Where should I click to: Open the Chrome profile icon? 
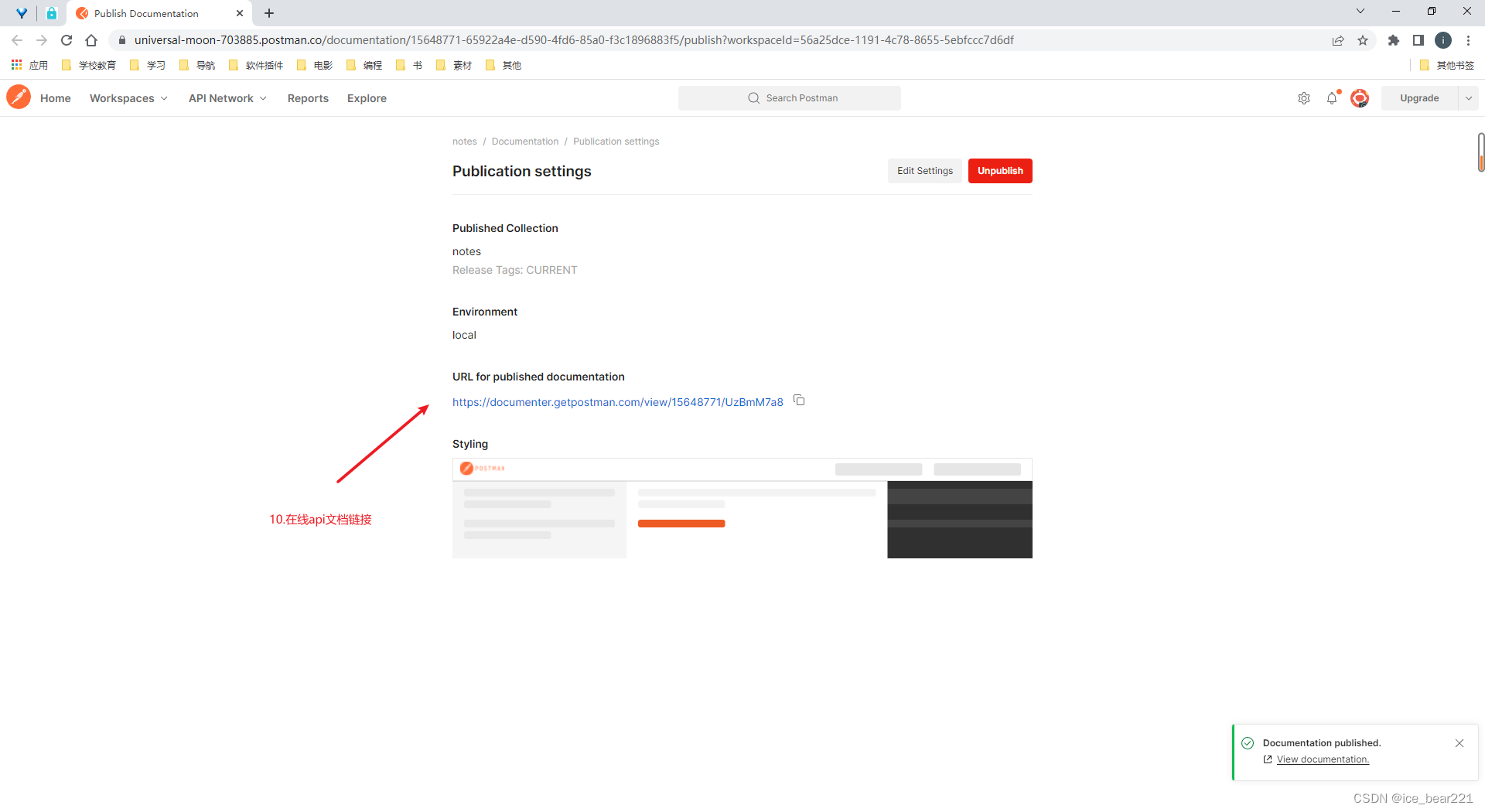tap(1443, 40)
